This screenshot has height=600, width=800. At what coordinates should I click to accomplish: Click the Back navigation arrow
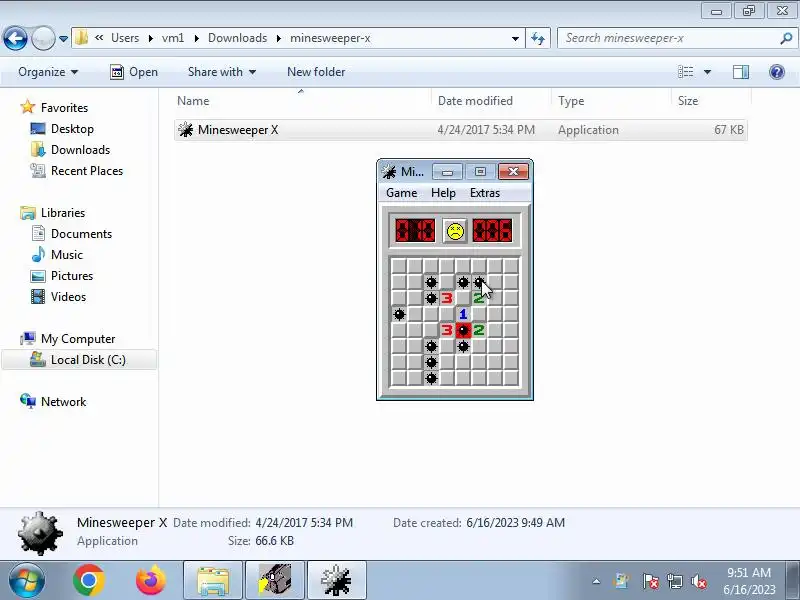point(15,38)
